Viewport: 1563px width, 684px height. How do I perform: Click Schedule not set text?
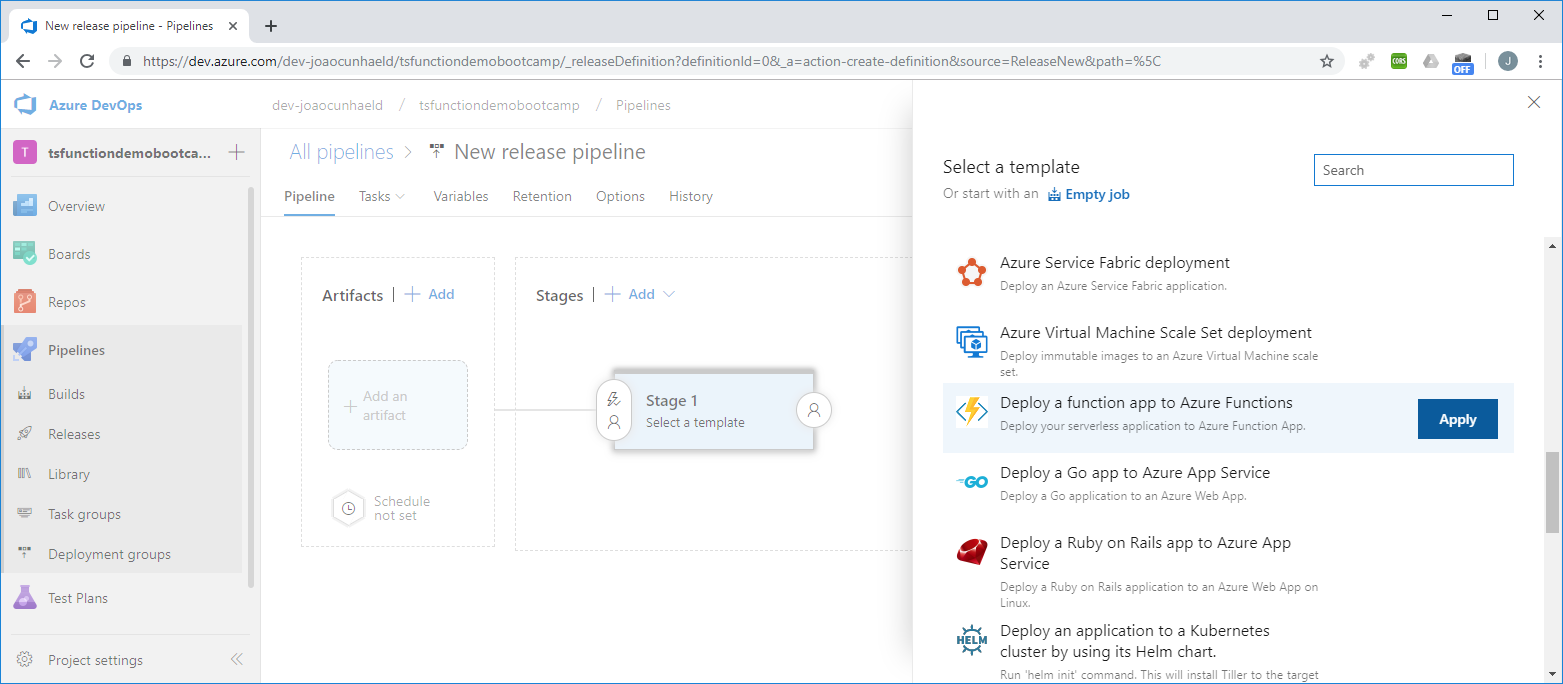coord(402,508)
